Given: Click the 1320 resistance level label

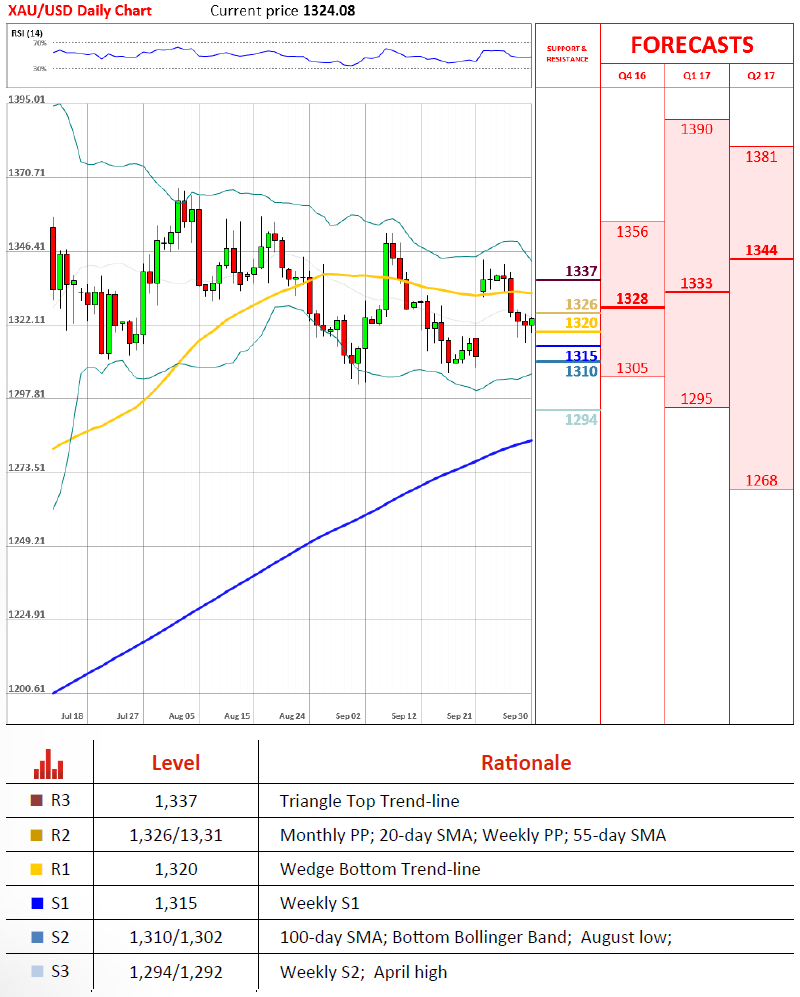Looking at the screenshot, I should (581, 323).
